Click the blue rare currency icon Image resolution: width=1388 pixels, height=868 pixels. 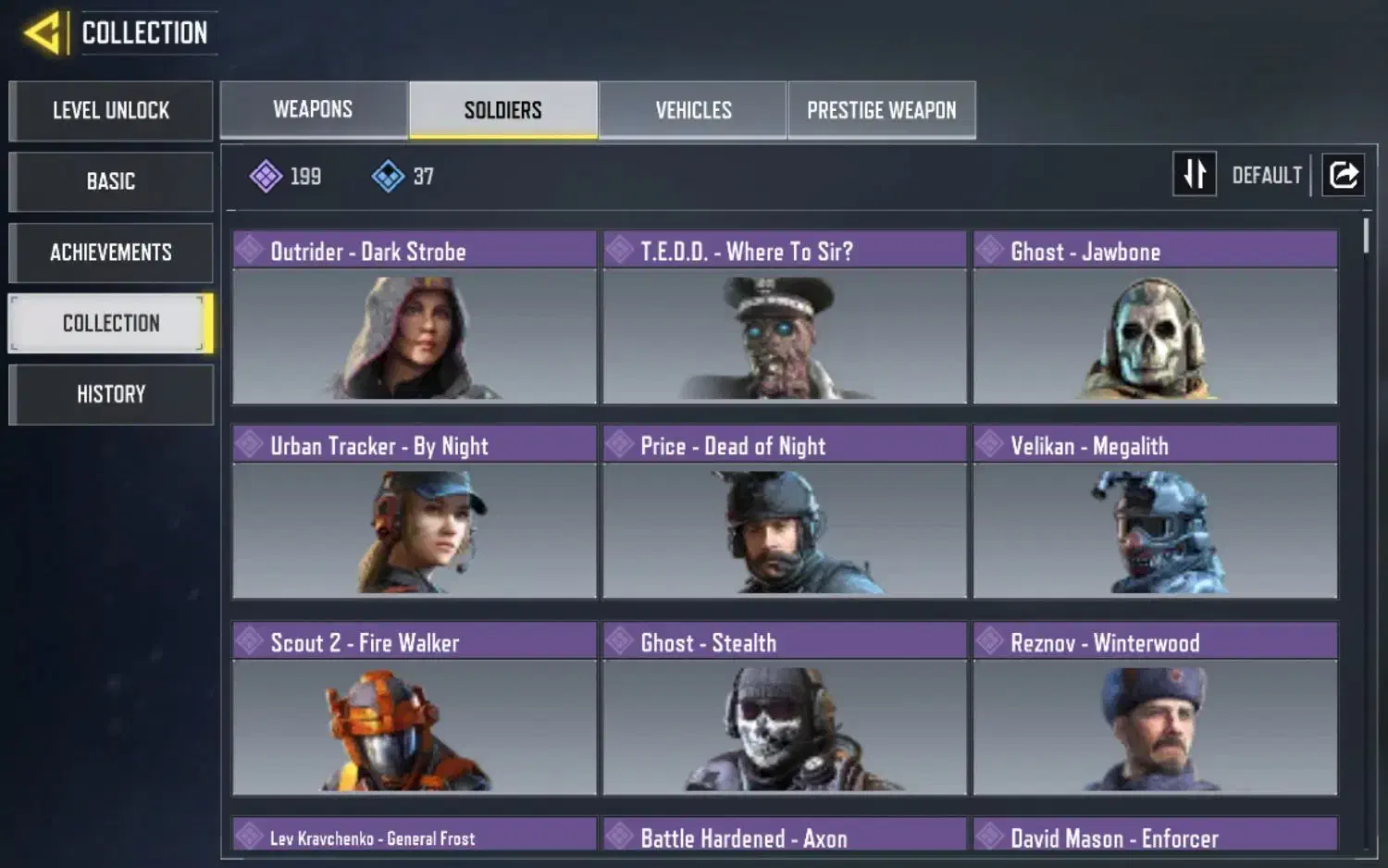pos(388,176)
